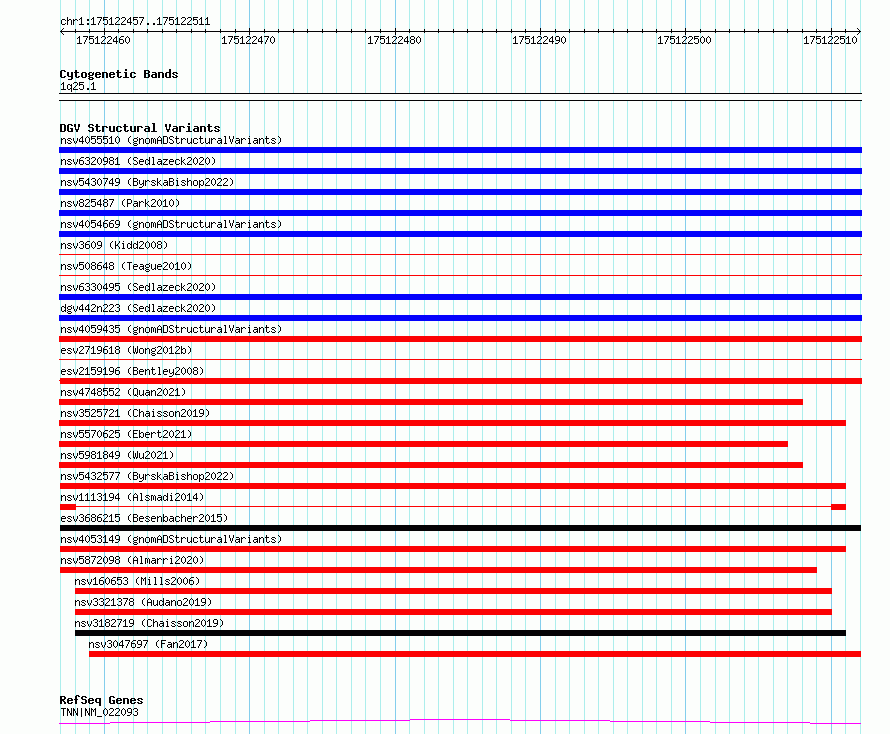890x734 pixels.
Task: Open variant nsv6320981 (Sedlazeck2020)
Action: click(138, 161)
